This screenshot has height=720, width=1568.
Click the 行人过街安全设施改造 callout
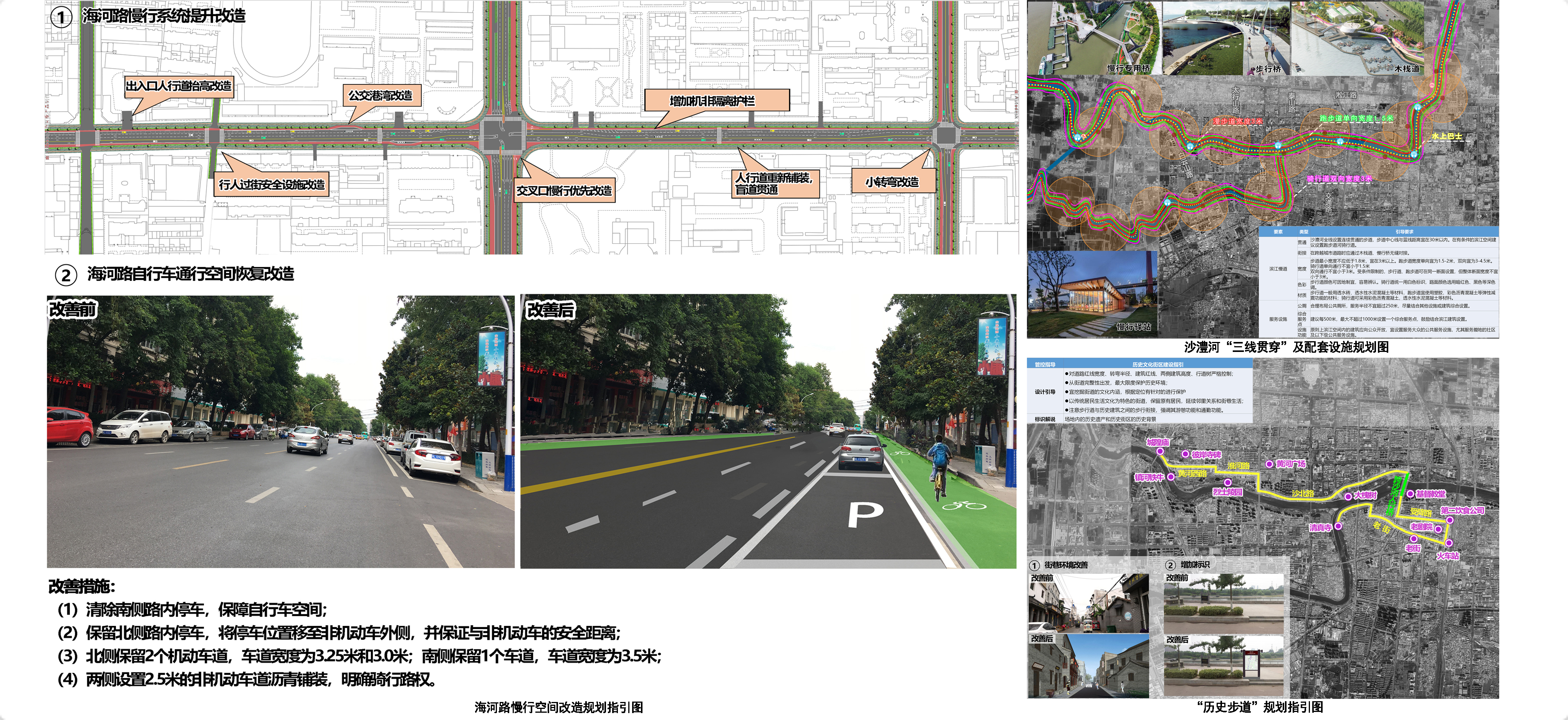pos(272,184)
